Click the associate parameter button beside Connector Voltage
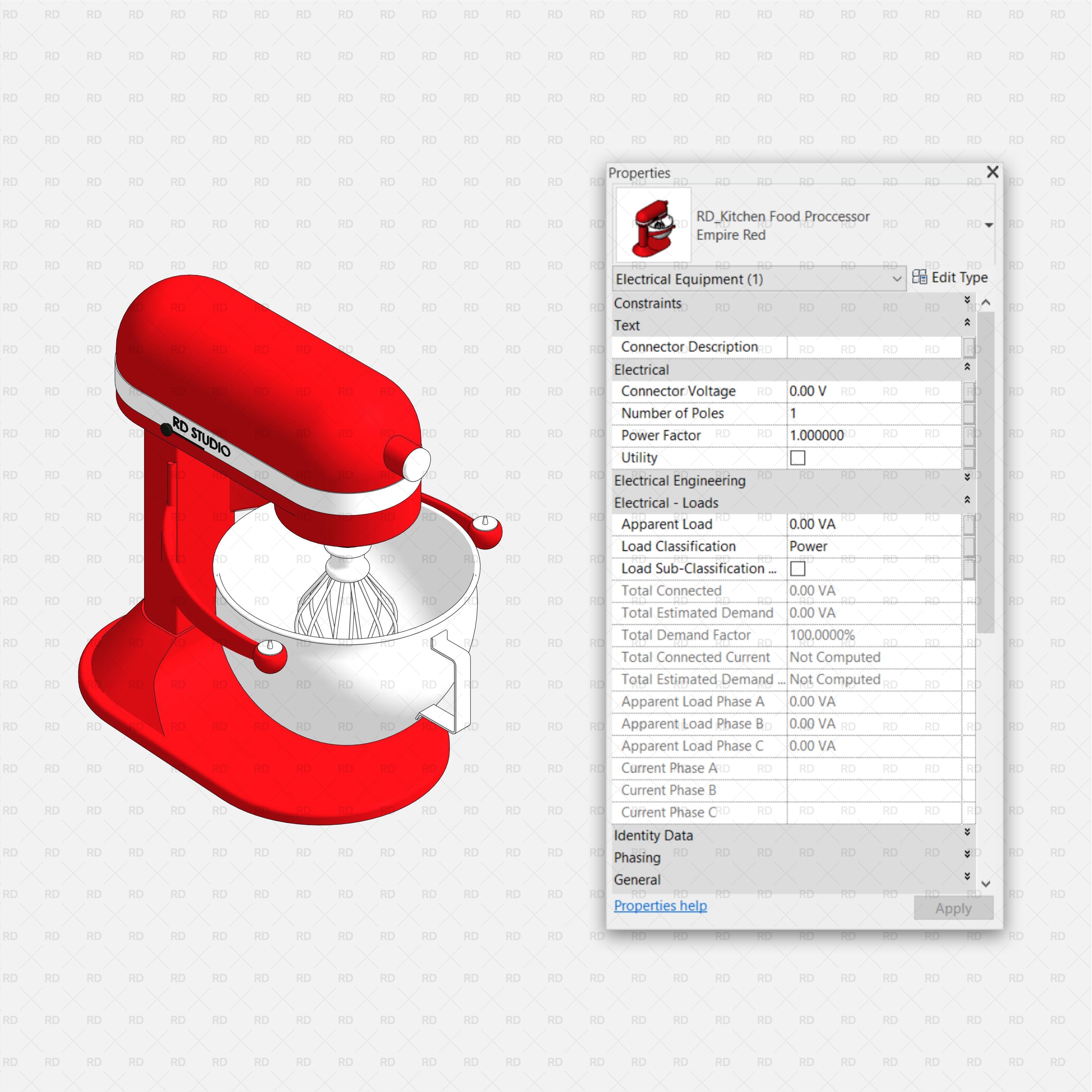The image size is (1092, 1092). coord(969,391)
